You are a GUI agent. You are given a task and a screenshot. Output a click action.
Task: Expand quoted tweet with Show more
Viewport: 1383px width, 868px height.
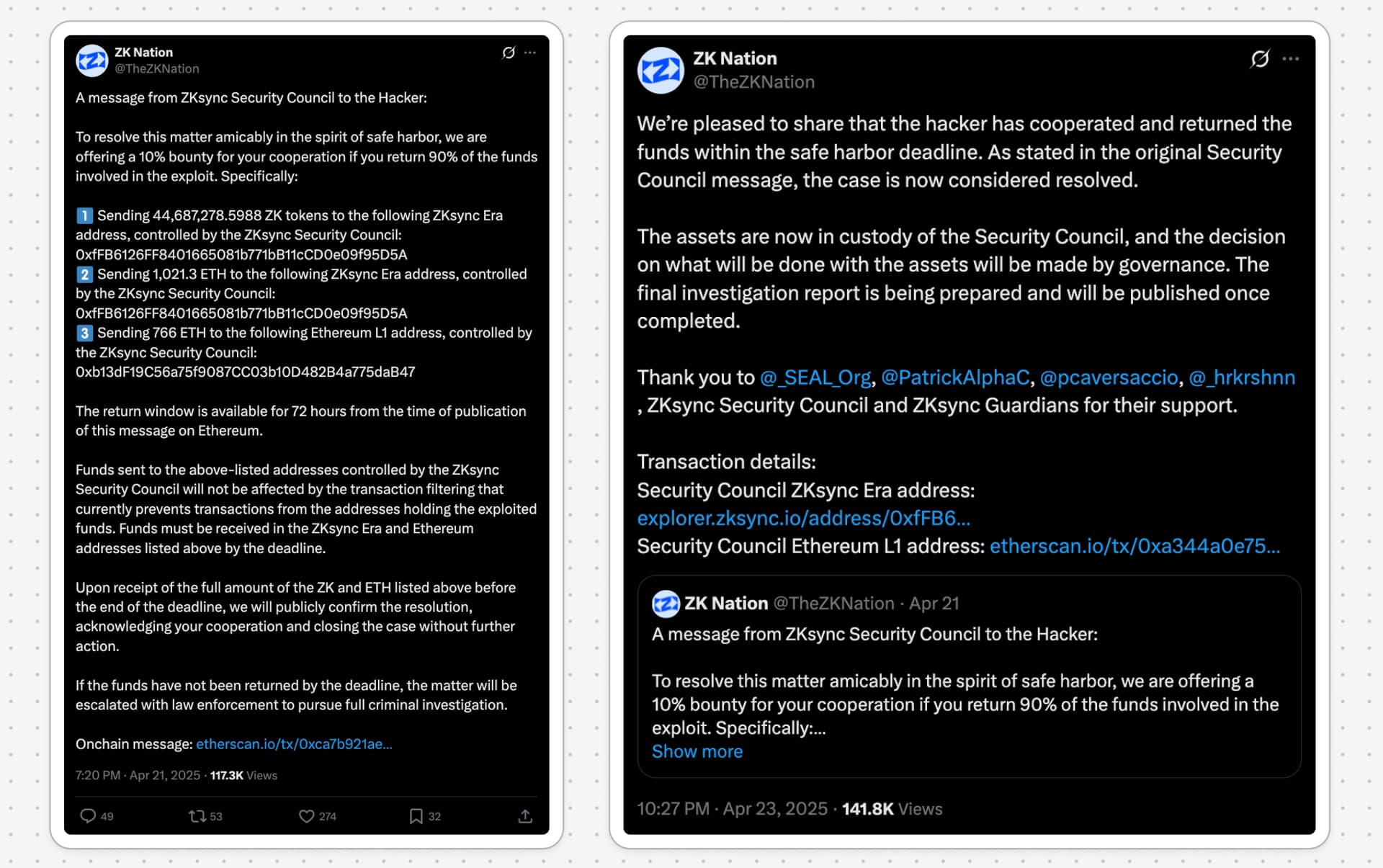pos(697,751)
